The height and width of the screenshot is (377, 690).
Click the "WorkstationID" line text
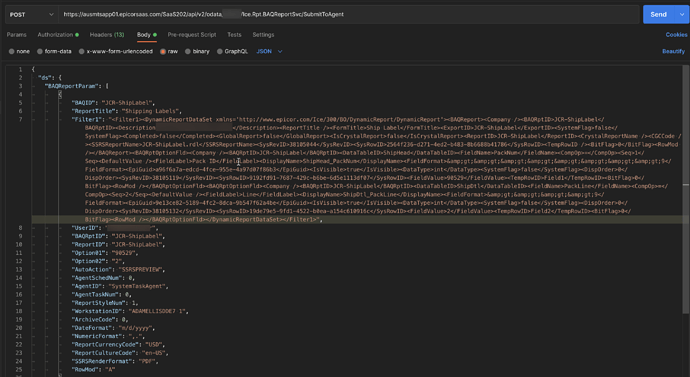pyautogui.click(x=130, y=311)
